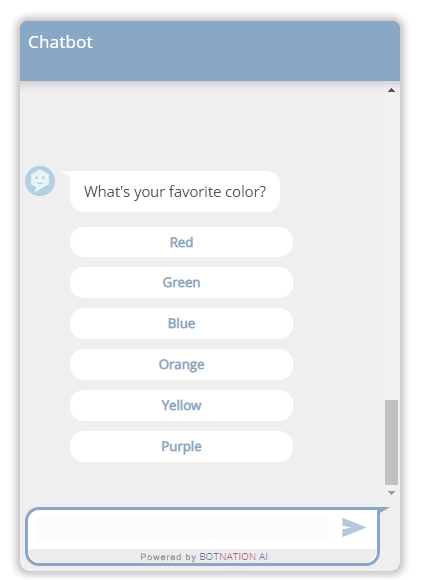Choose the Purple quick reply
The height and width of the screenshot is (580, 424).
point(181,446)
